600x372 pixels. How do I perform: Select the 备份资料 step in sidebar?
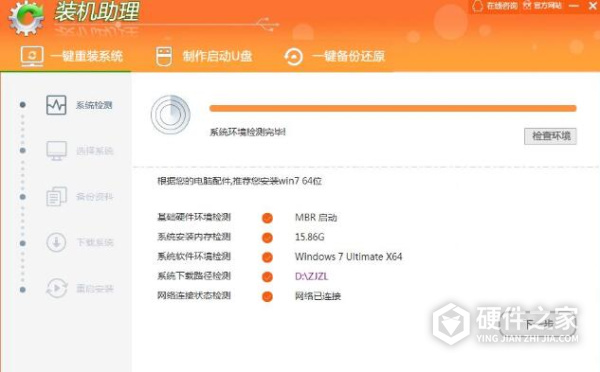coord(79,197)
